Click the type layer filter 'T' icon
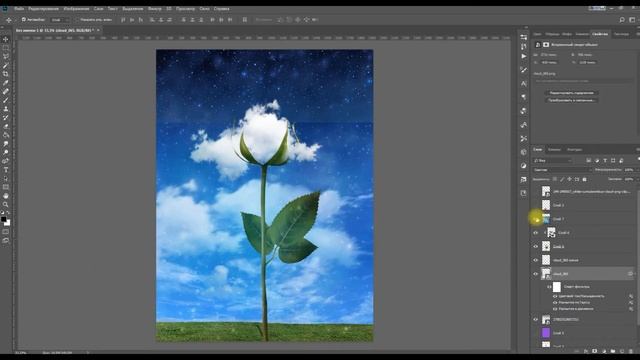Viewport: 640px width, 360px height. (x=605, y=160)
